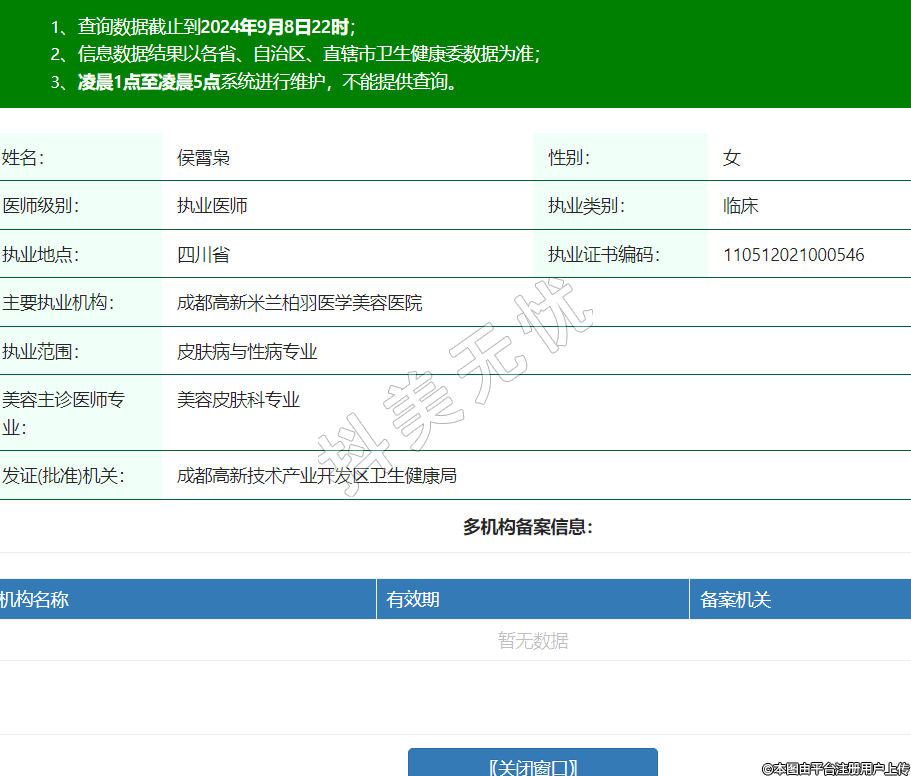Click the 成都高新米兰柏羽医学美容医院 institution value
This screenshot has height=776, width=911.
[299, 303]
